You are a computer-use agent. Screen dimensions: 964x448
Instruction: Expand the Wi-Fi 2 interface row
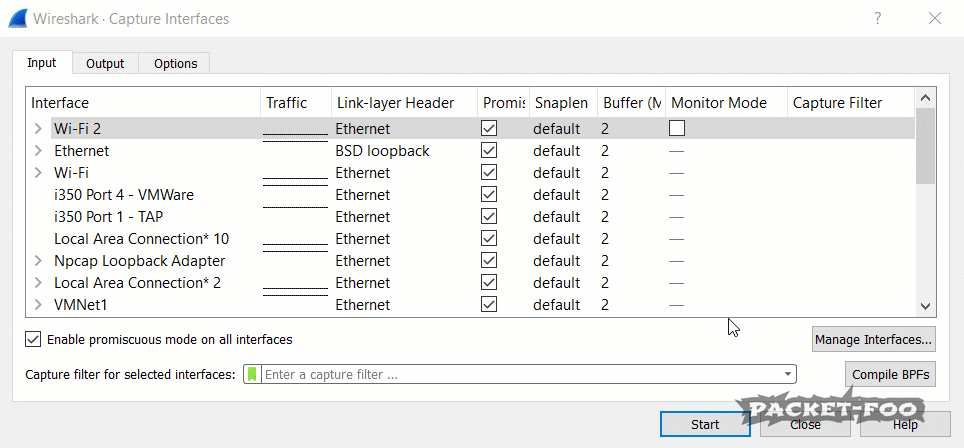[39, 129]
